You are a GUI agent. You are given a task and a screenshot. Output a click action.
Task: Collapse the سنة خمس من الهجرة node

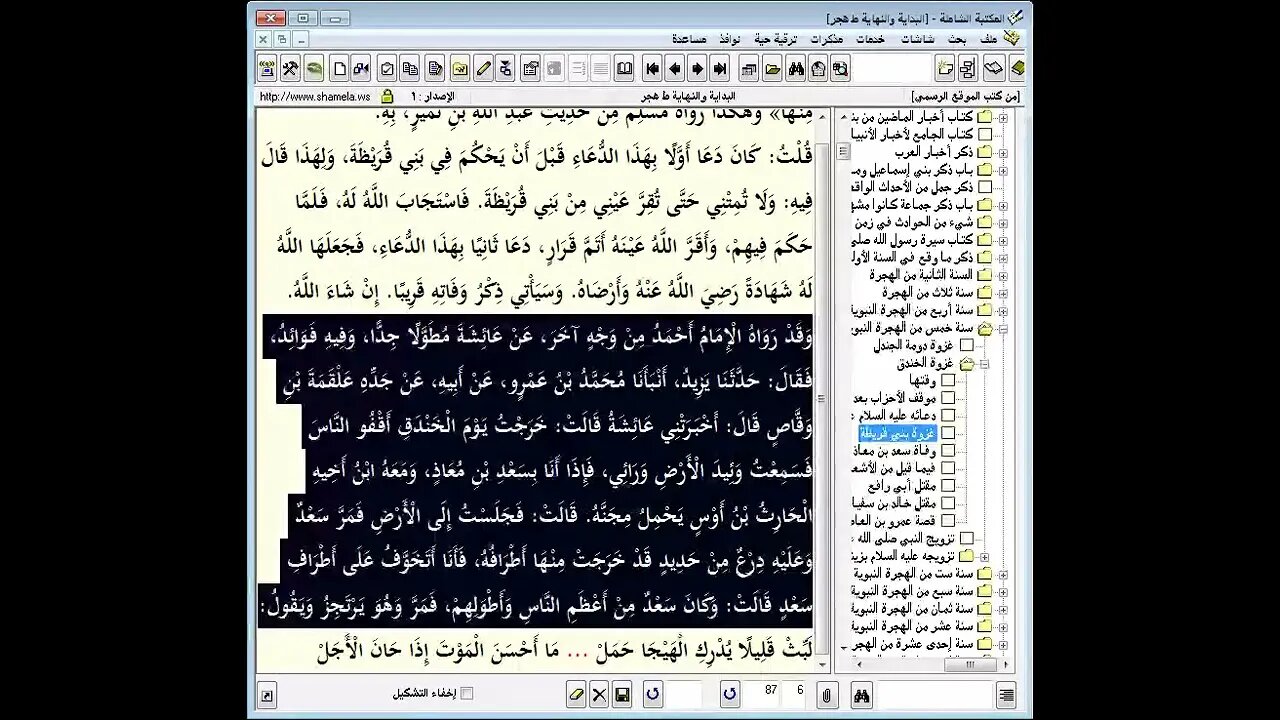pyautogui.click(x=1003, y=328)
